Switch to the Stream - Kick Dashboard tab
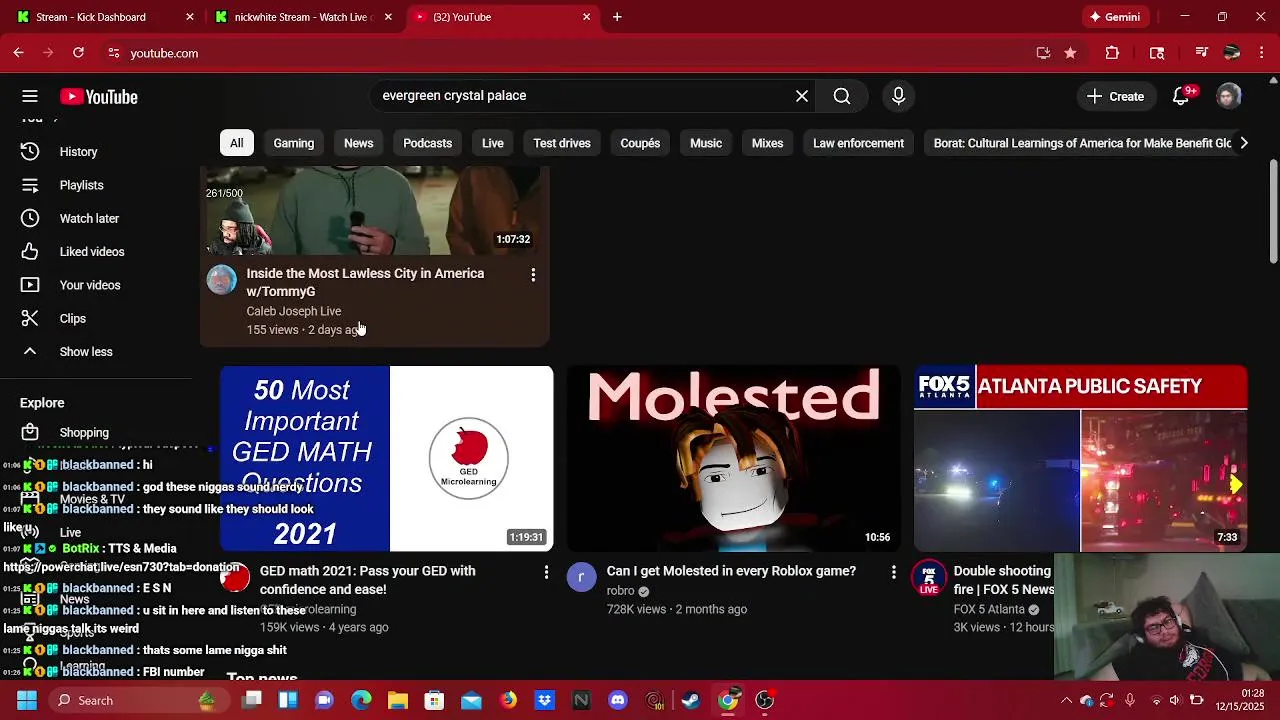Viewport: 1280px width, 720px height. (x=105, y=17)
